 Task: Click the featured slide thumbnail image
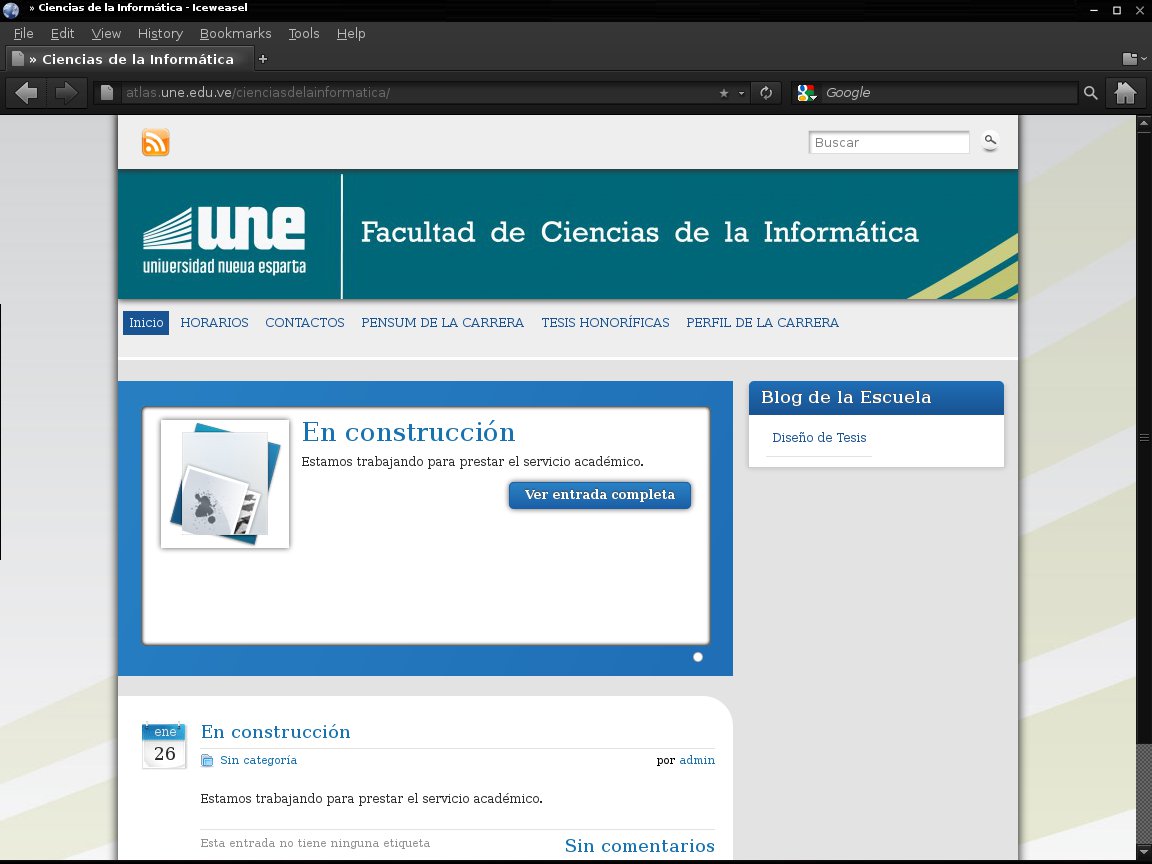coord(225,483)
